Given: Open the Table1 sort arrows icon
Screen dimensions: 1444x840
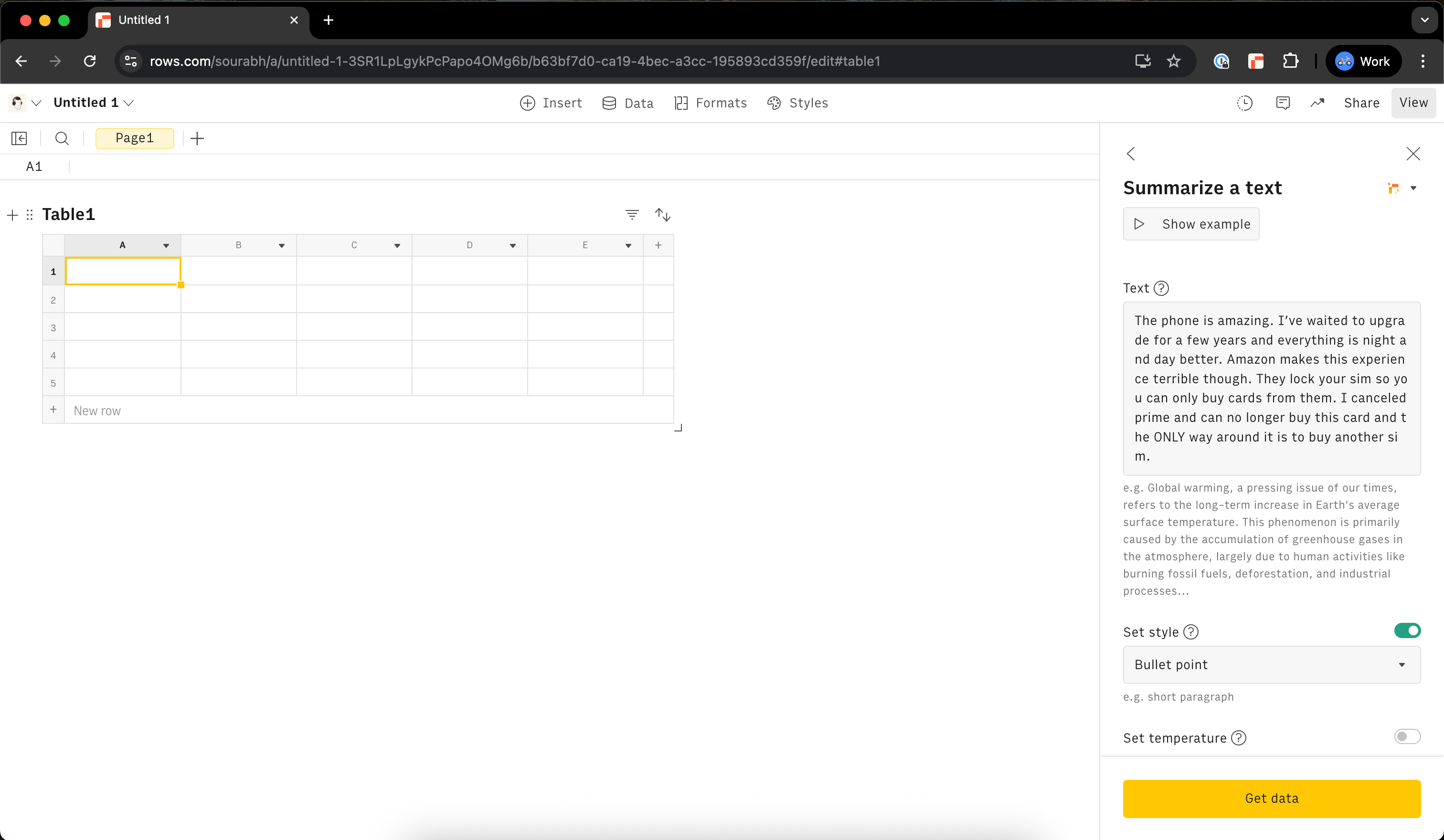Looking at the screenshot, I should pos(663,215).
